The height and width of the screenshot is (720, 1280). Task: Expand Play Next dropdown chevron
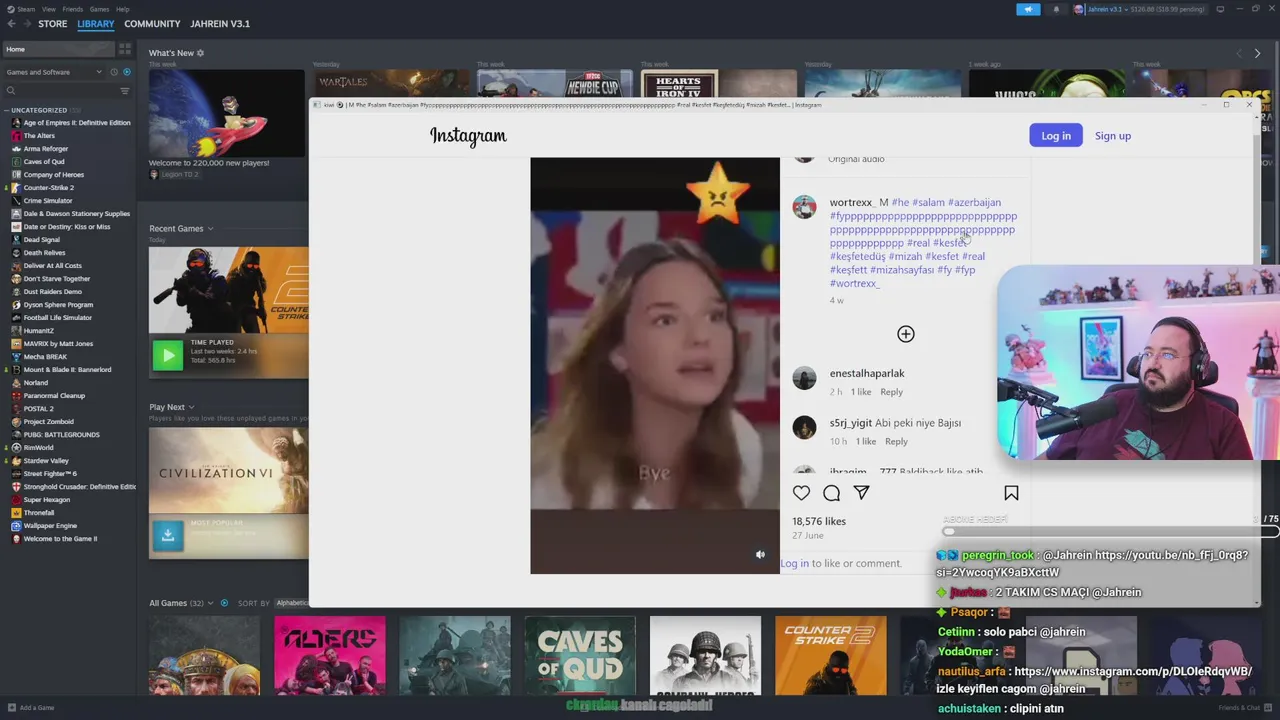pyautogui.click(x=191, y=407)
